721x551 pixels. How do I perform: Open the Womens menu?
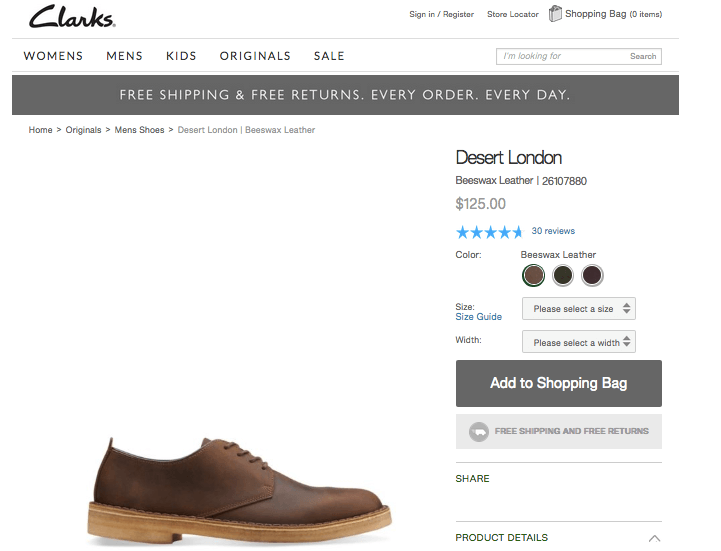click(x=53, y=56)
